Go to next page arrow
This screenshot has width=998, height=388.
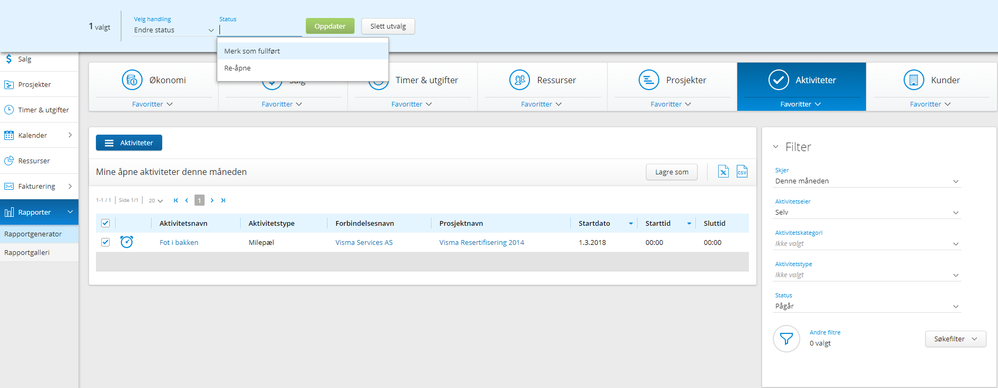(212, 200)
